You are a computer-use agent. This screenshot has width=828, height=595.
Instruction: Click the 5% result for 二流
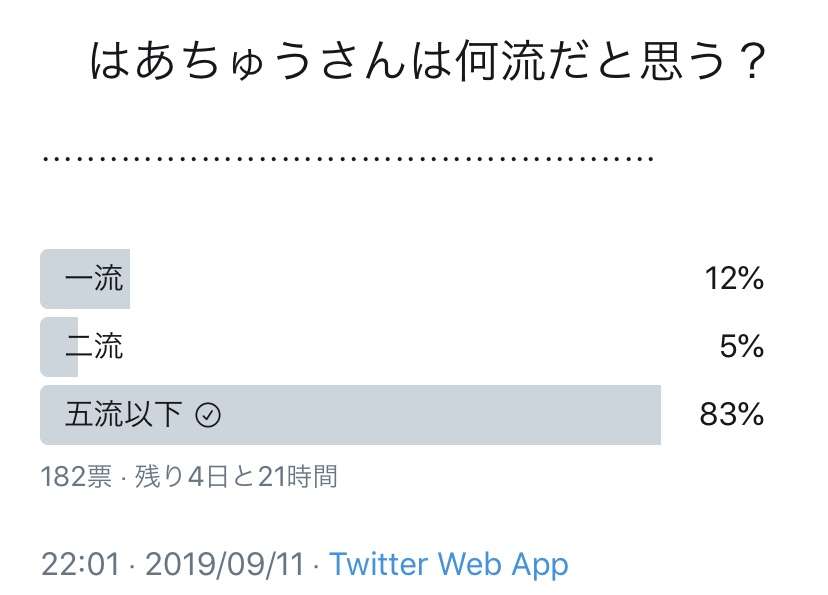pos(742,346)
